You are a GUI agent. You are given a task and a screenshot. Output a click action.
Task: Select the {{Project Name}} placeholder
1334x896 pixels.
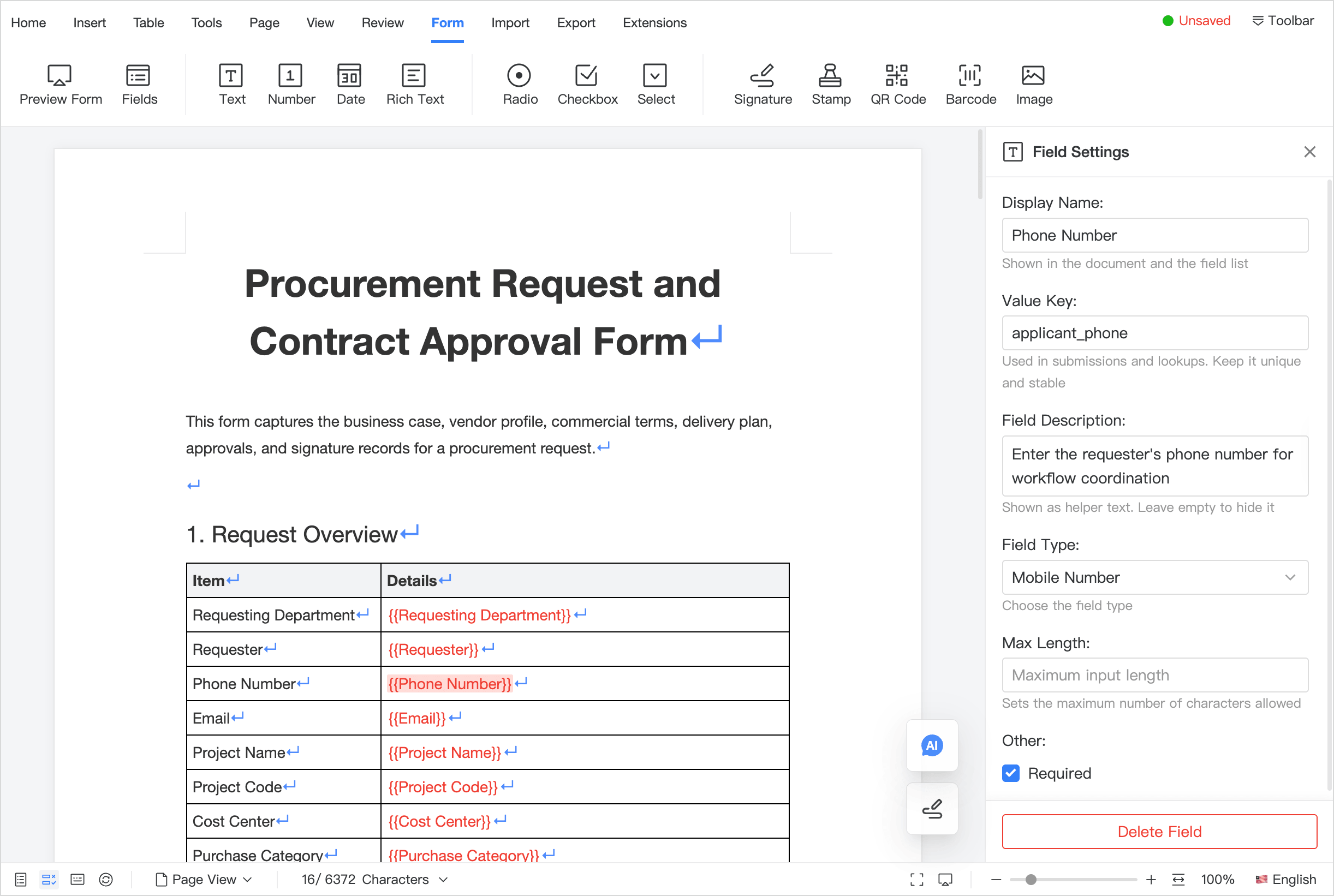pos(444,752)
